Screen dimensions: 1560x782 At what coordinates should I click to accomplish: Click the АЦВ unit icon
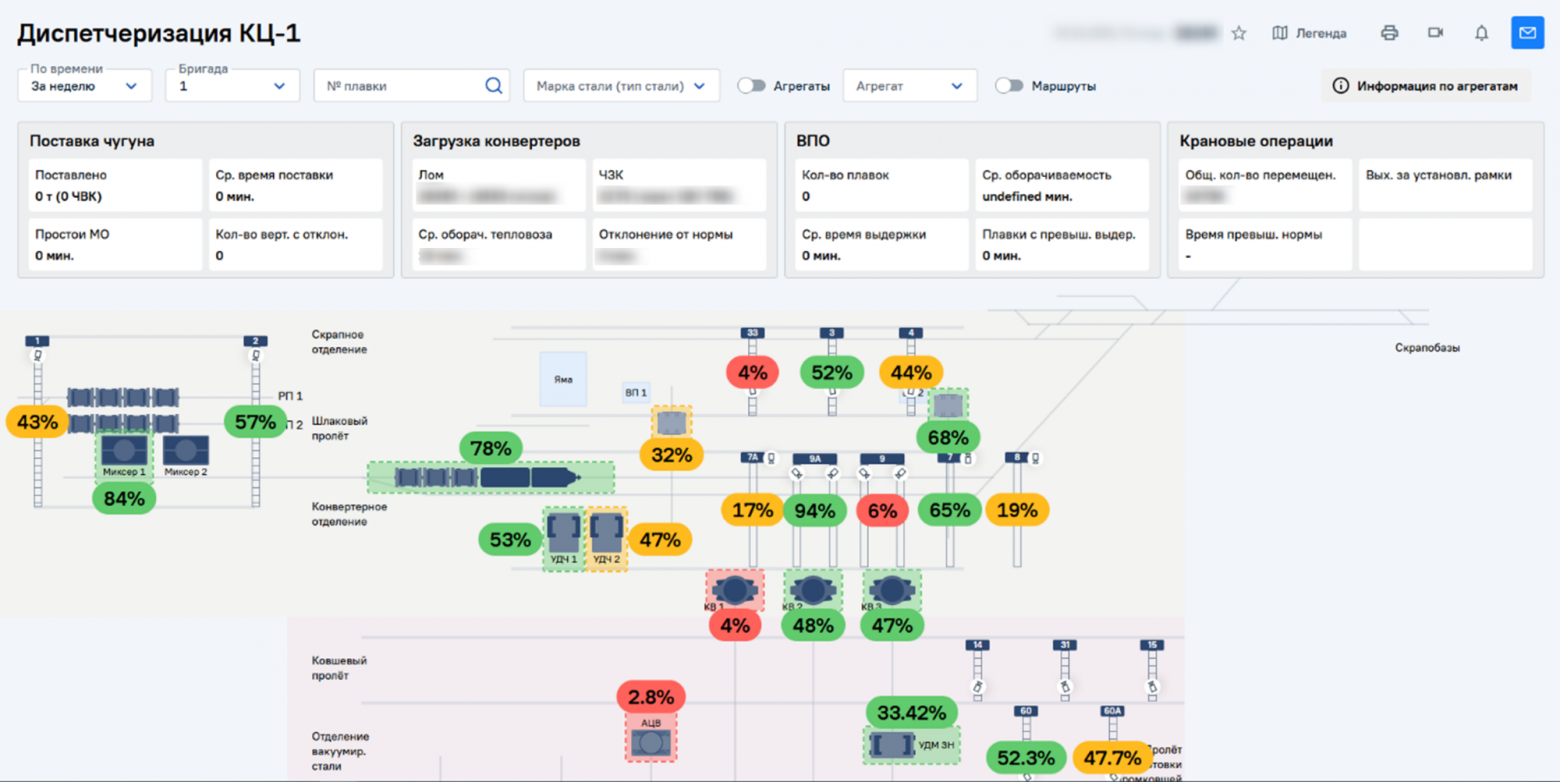pos(651,743)
